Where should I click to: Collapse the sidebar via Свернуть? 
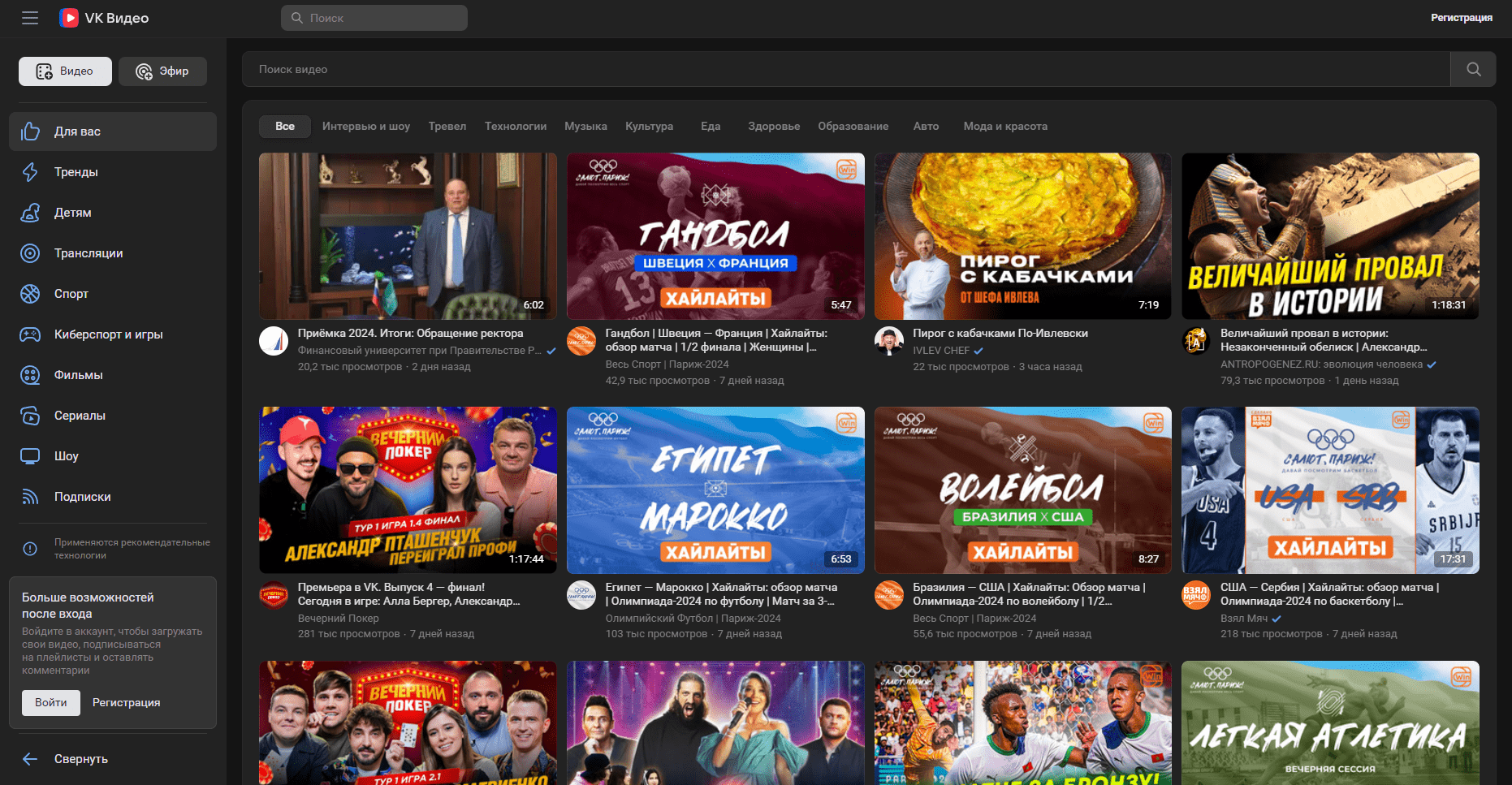click(80, 758)
